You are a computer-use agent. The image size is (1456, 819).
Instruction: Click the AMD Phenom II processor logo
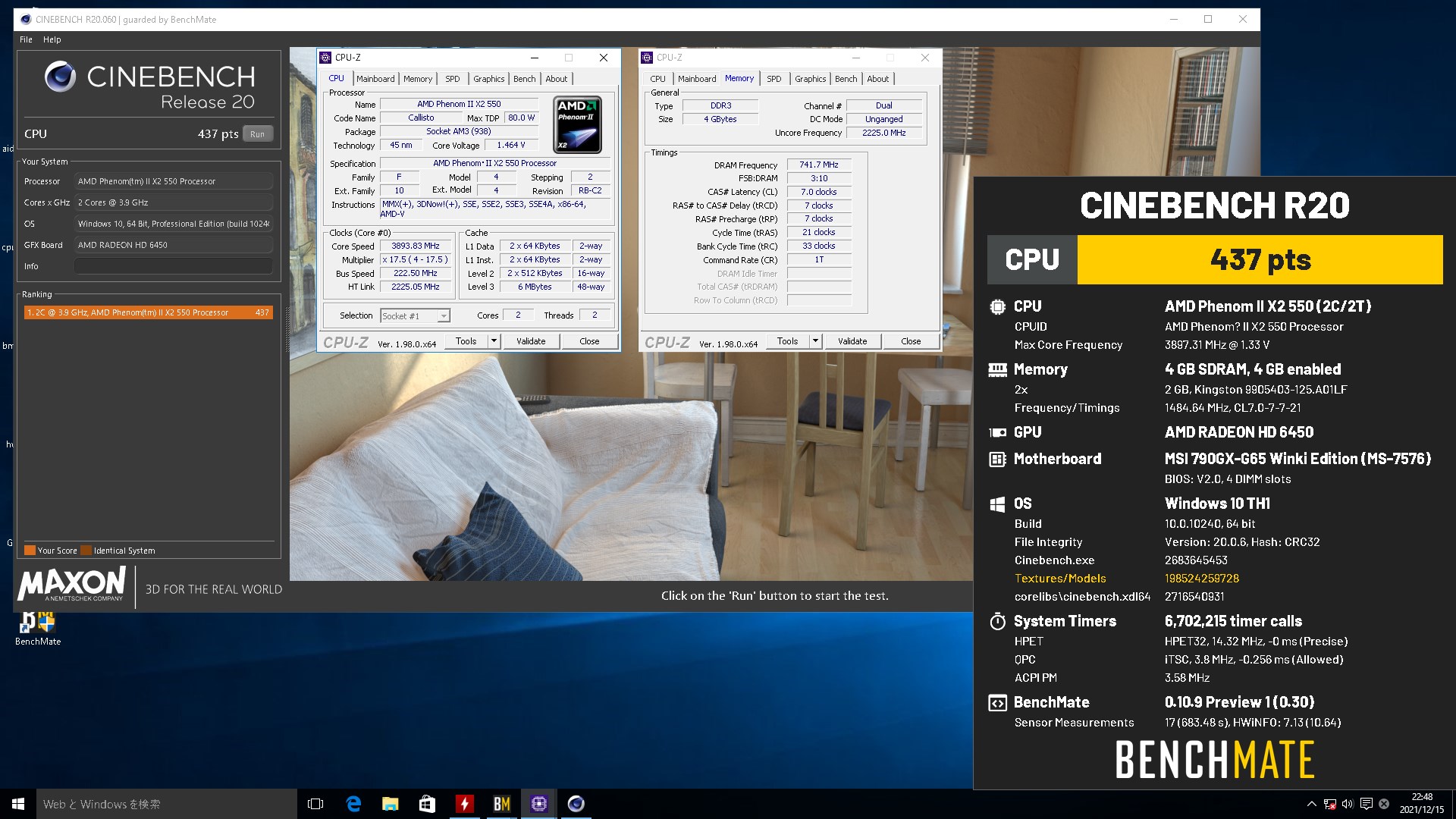point(577,124)
